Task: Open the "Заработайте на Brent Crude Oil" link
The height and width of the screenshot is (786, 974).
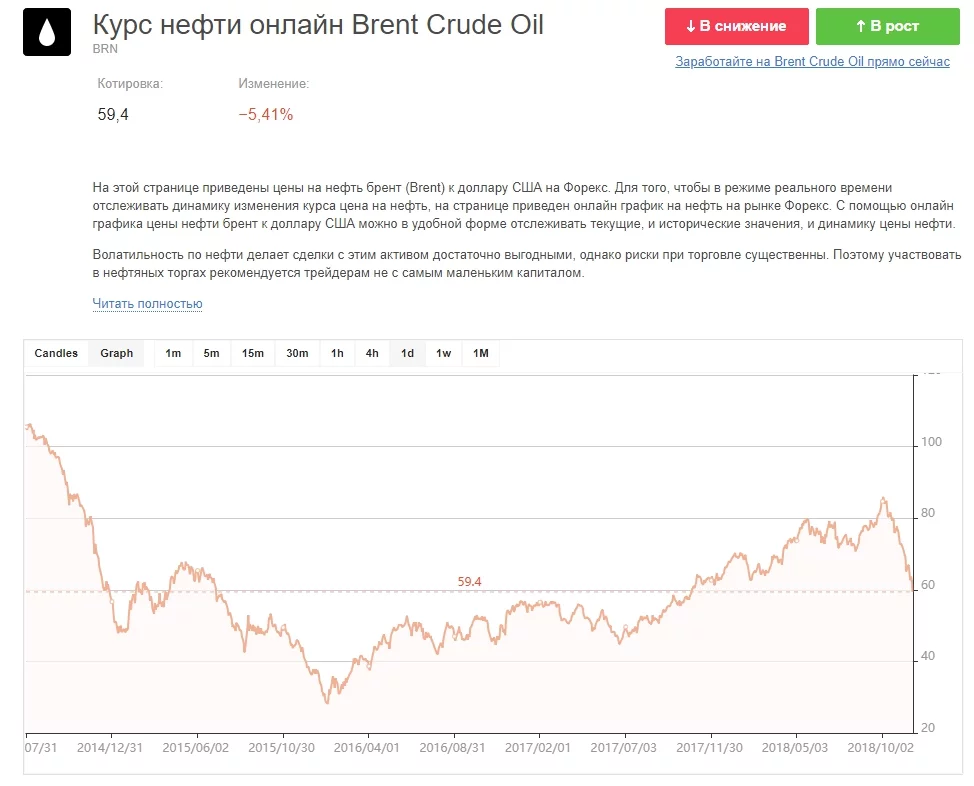Action: (x=812, y=62)
